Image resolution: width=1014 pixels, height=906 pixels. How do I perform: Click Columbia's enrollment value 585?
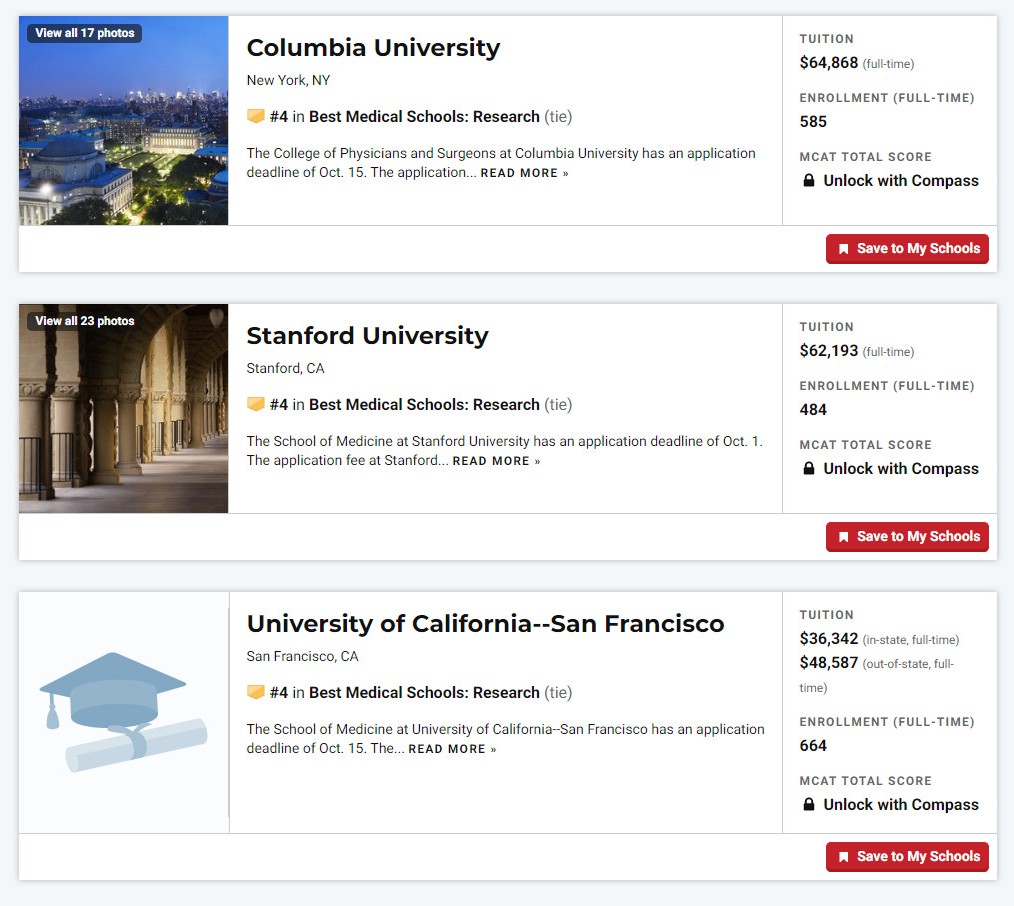813,122
